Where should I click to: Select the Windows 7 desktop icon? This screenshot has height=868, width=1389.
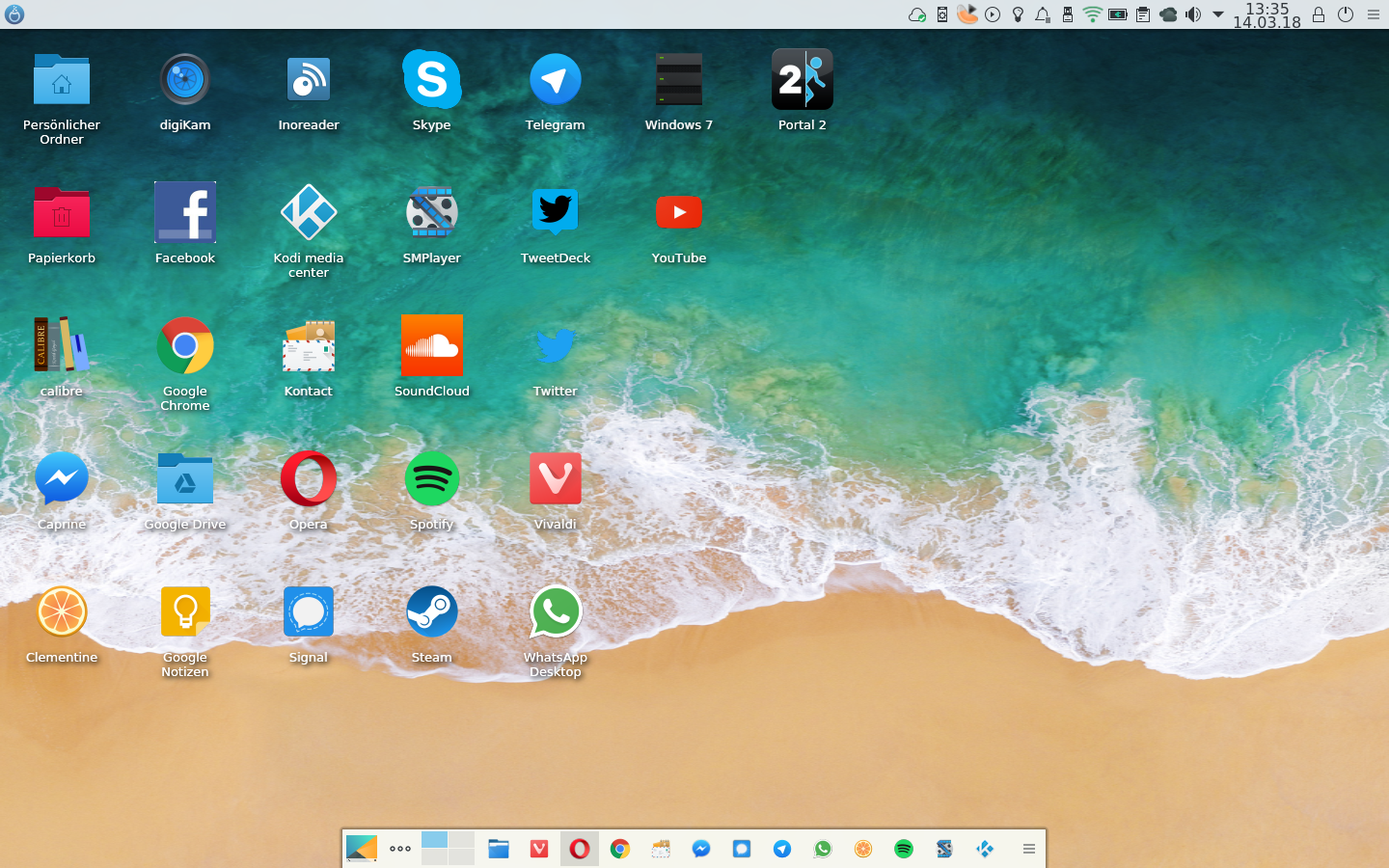[x=679, y=80]
